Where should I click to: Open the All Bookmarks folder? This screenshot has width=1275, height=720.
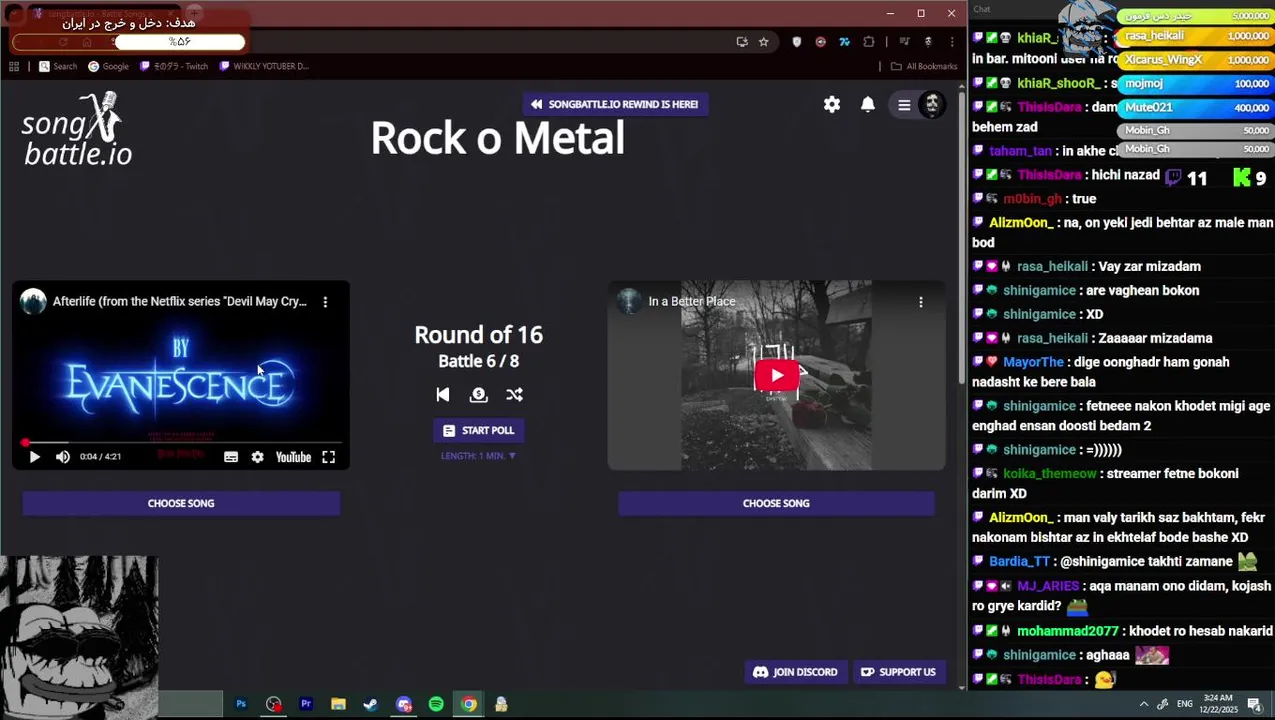pos(924,66)
